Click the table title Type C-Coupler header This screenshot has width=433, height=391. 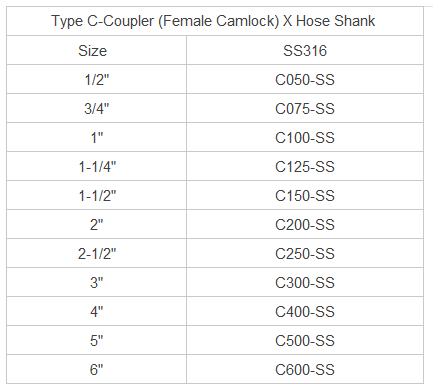tap(213, 21)
